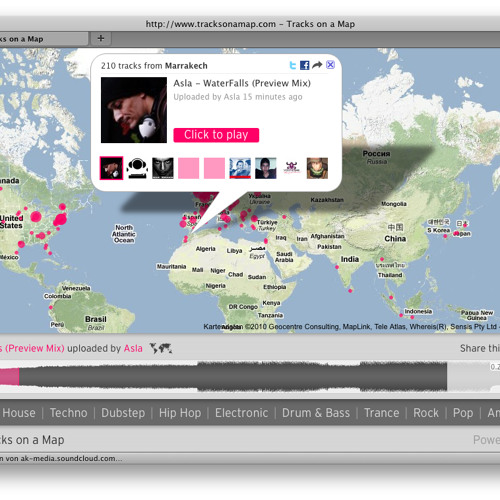Select the first blank pink thumbnail

click(x=188, y=168)
